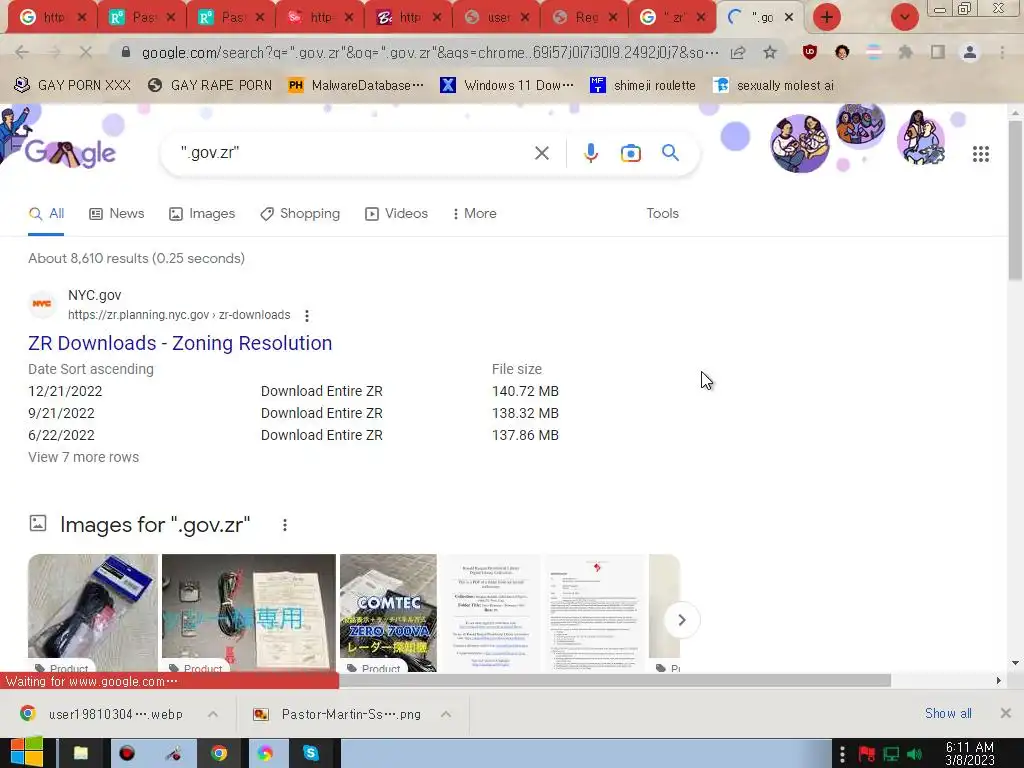The width and height of the screenshot is (1024, 768).
Task: Open the first product image thumbnail
Action: coord(93,613)
